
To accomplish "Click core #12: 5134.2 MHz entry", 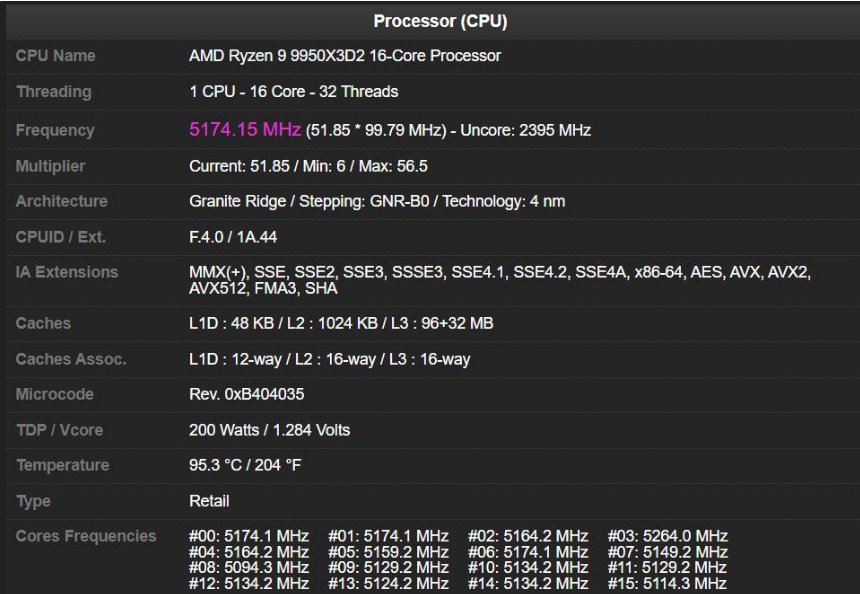I will pyautogui.click(x=249, y=583).
